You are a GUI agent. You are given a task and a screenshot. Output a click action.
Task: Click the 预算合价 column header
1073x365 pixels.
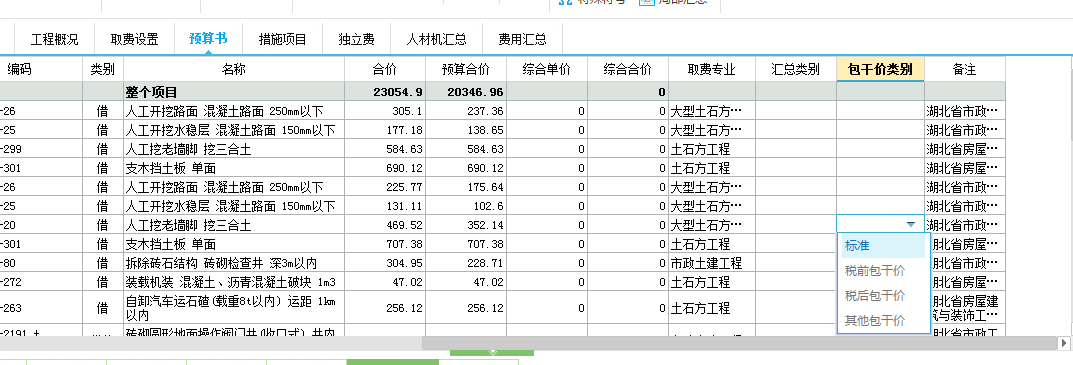tap(466, 69)
